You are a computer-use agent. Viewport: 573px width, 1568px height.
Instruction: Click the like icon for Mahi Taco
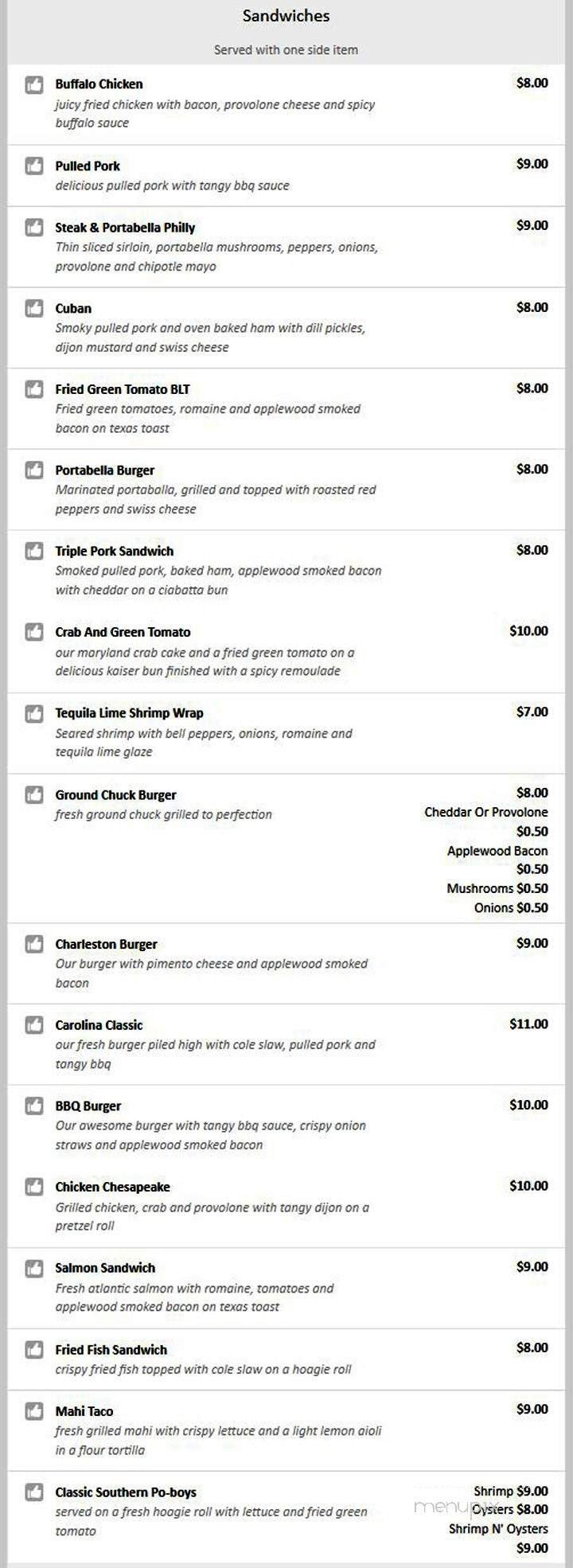(x=33, y=1410)
